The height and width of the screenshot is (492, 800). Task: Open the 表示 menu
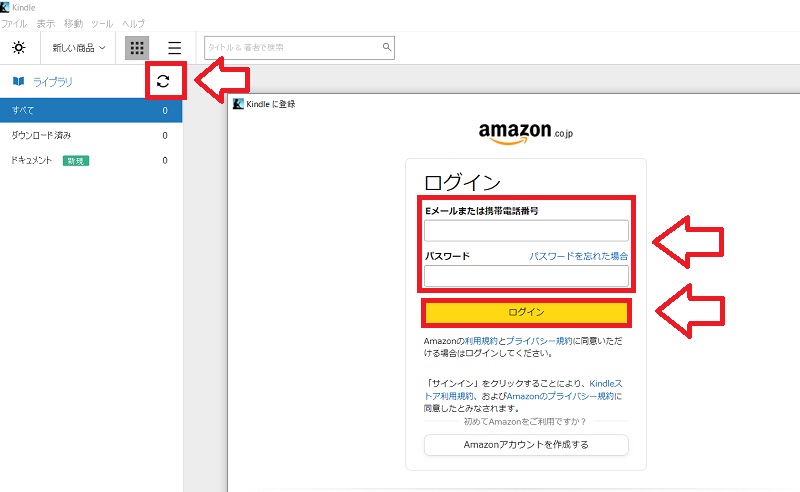[45, 23]
